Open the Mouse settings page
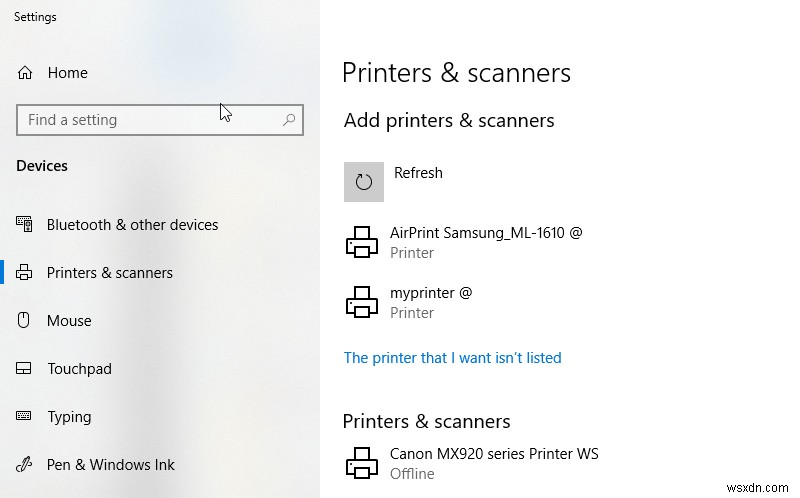This screenshot has width=800, height=498. pos(69,321)
